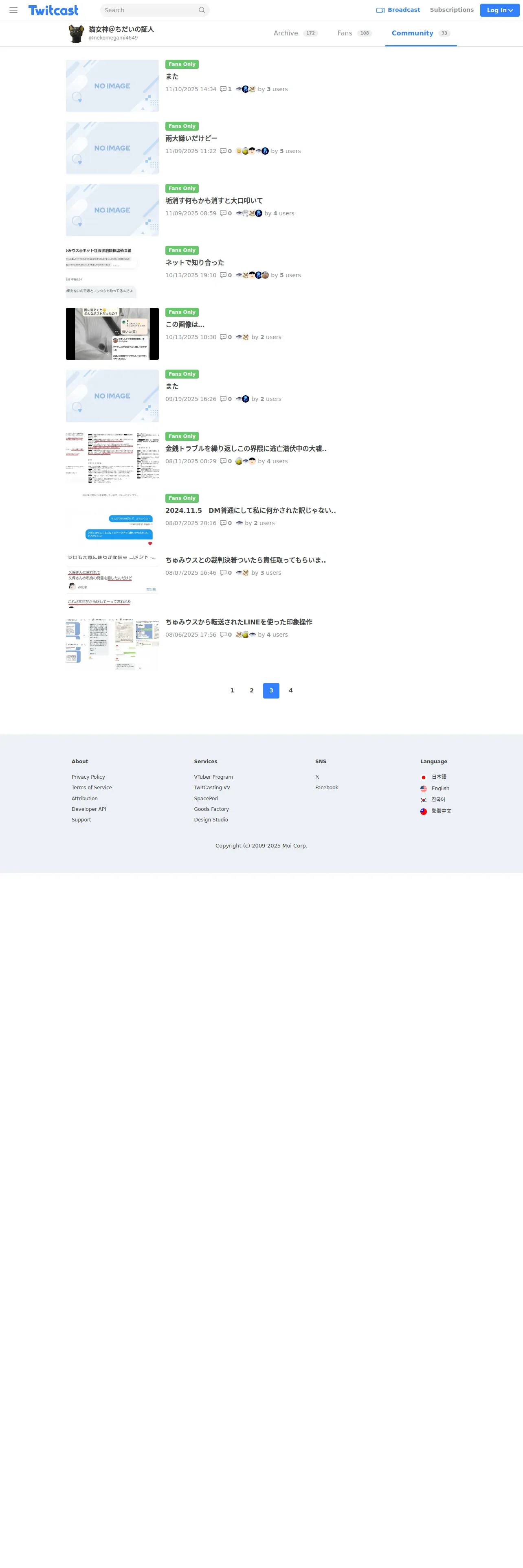Click the Twitcast logo
Image resolution: width=523 pixels, height=1568 pixels.
[54, 10]
